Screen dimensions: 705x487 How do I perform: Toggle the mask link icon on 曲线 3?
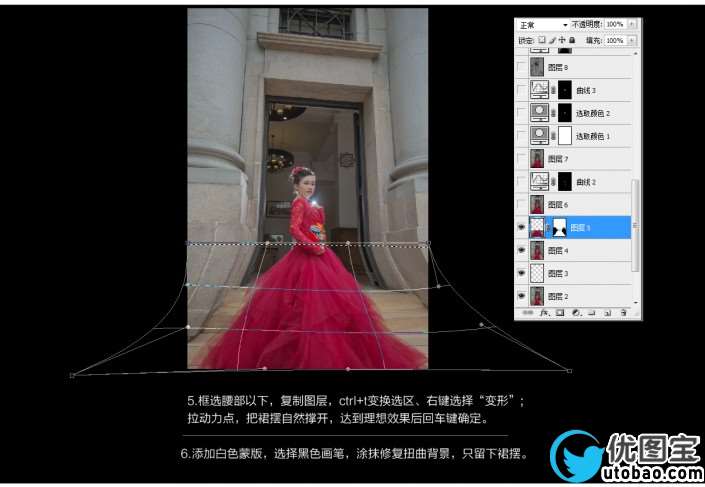(553, 90)
